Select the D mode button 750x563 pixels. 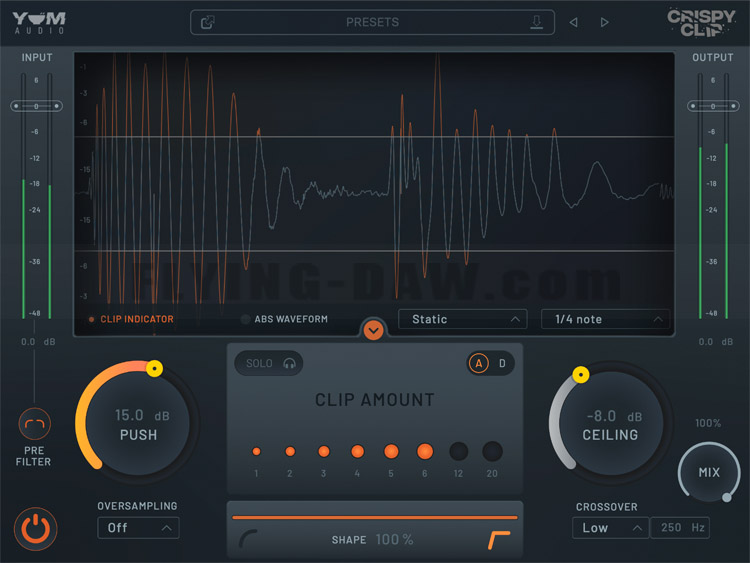[502, 364]
